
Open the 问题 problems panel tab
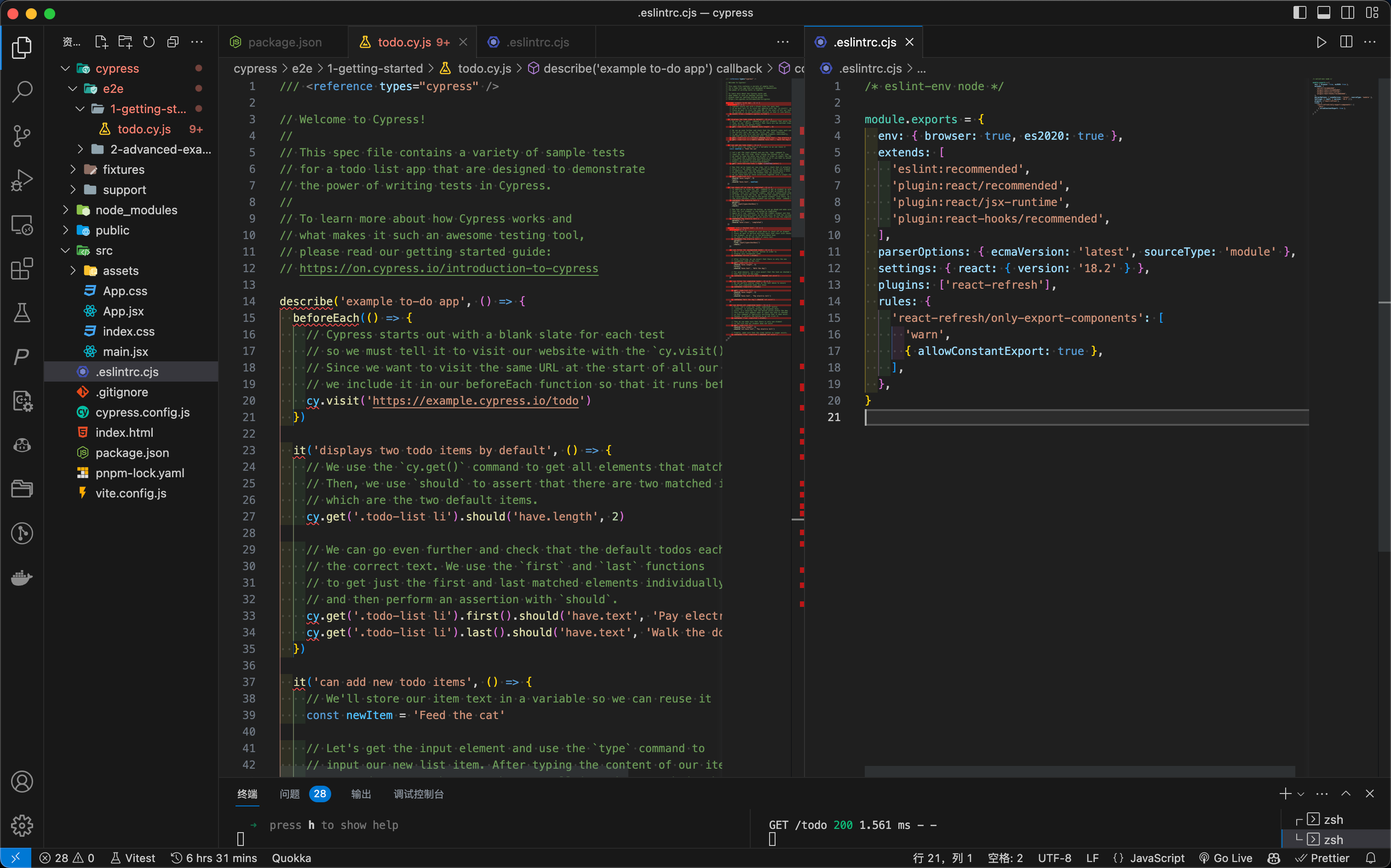coord(289,794)
